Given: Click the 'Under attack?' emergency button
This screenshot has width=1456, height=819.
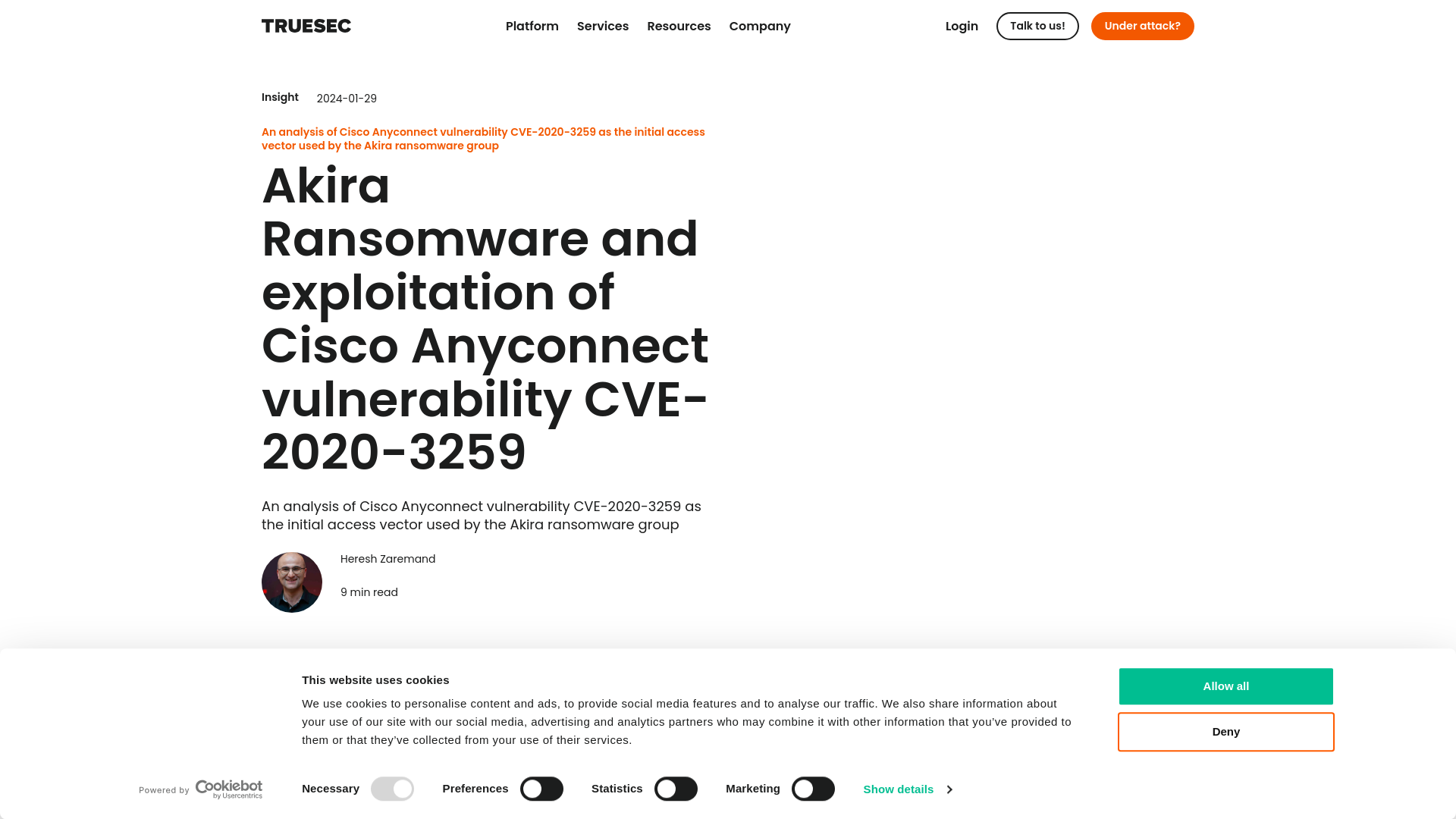Looking at the screenshot, I should tap(1142, 26).
